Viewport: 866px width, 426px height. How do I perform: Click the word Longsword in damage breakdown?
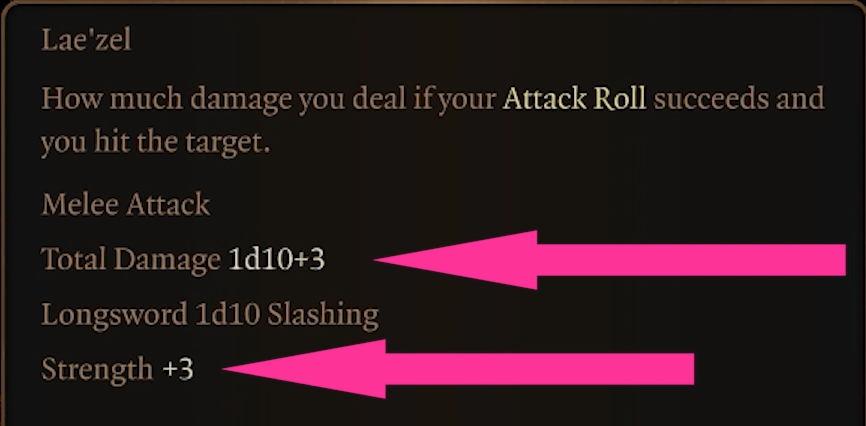tap(114, 314)
